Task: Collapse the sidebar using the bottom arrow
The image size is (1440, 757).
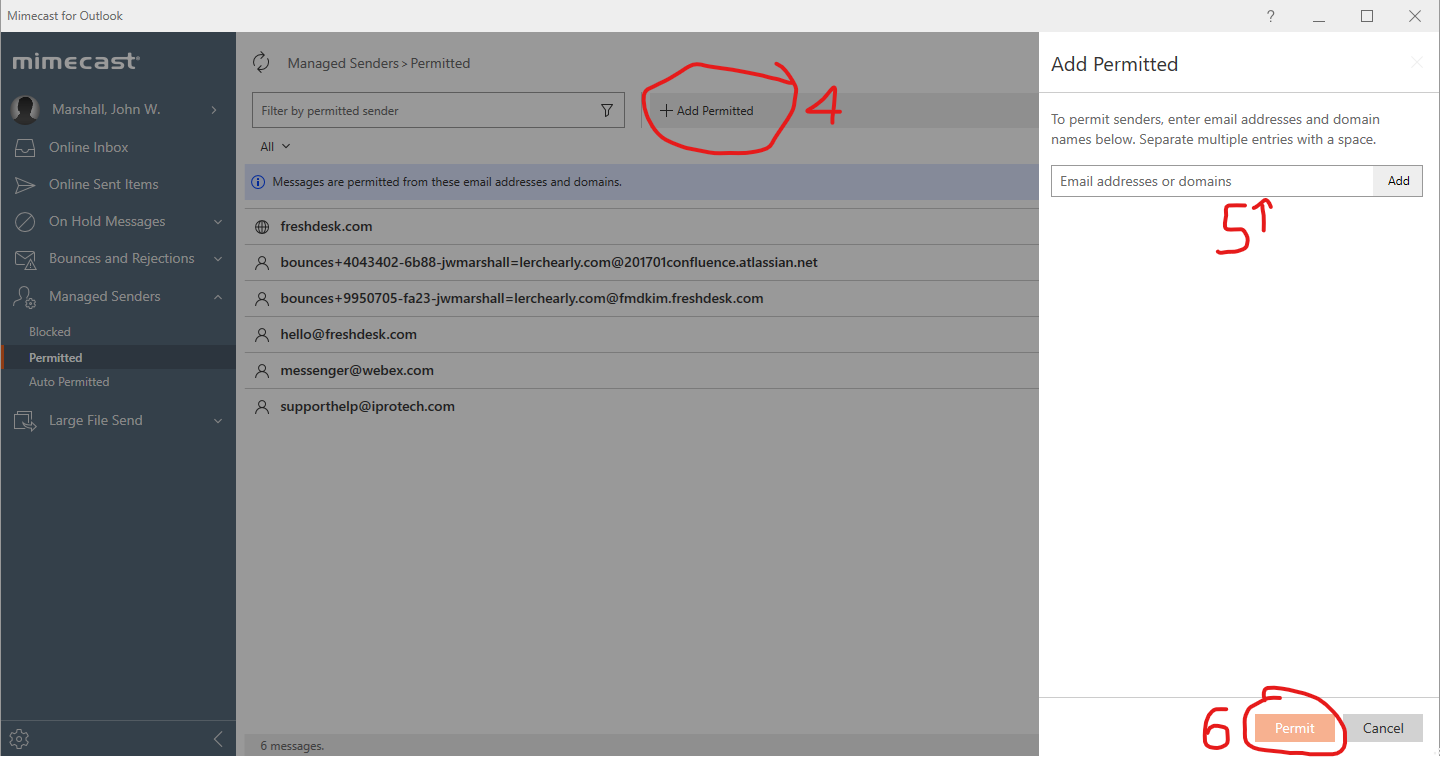Action: click(x=218, y=738)
